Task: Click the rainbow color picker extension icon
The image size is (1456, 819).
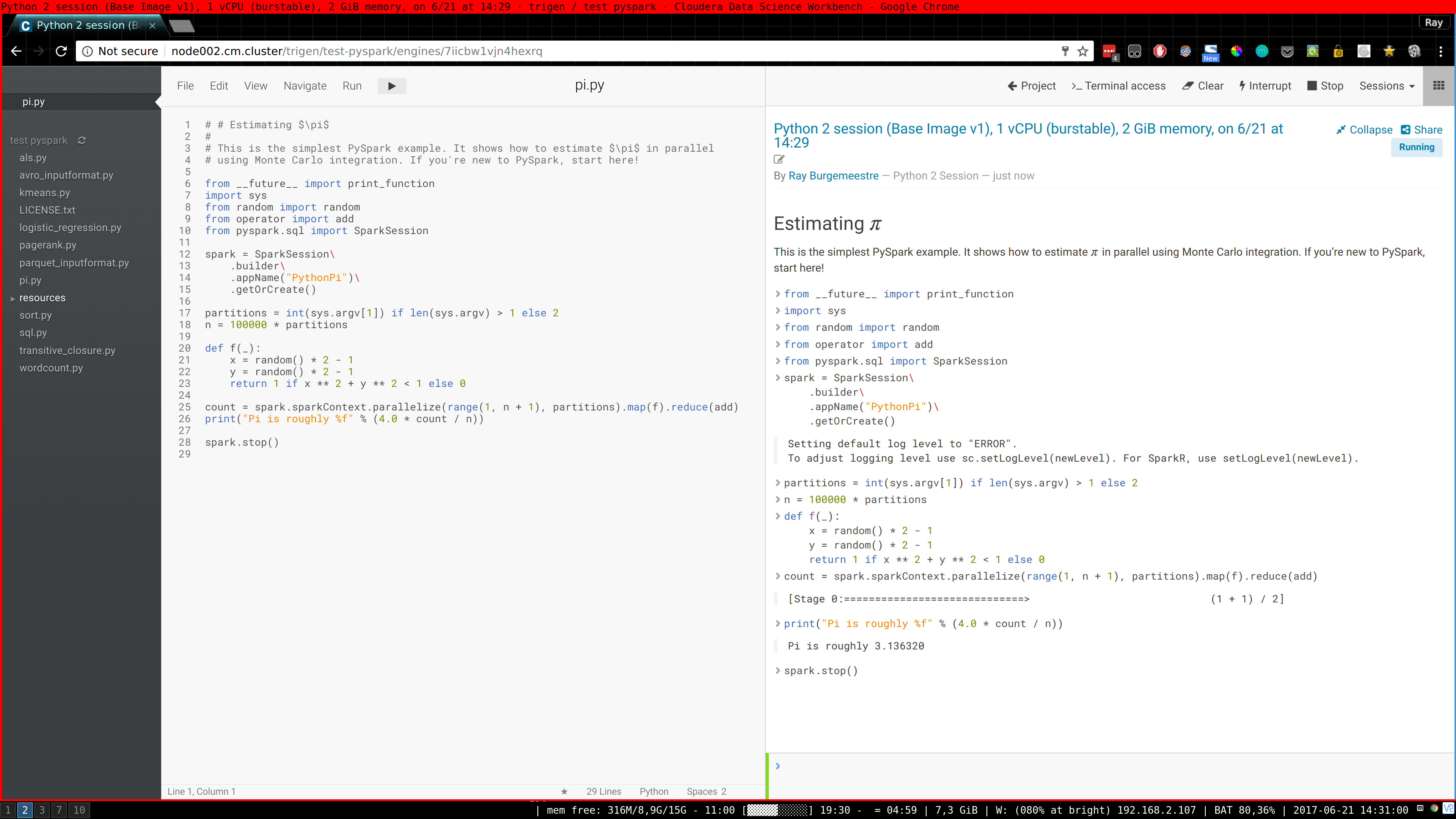Action: coord(1236,52)
